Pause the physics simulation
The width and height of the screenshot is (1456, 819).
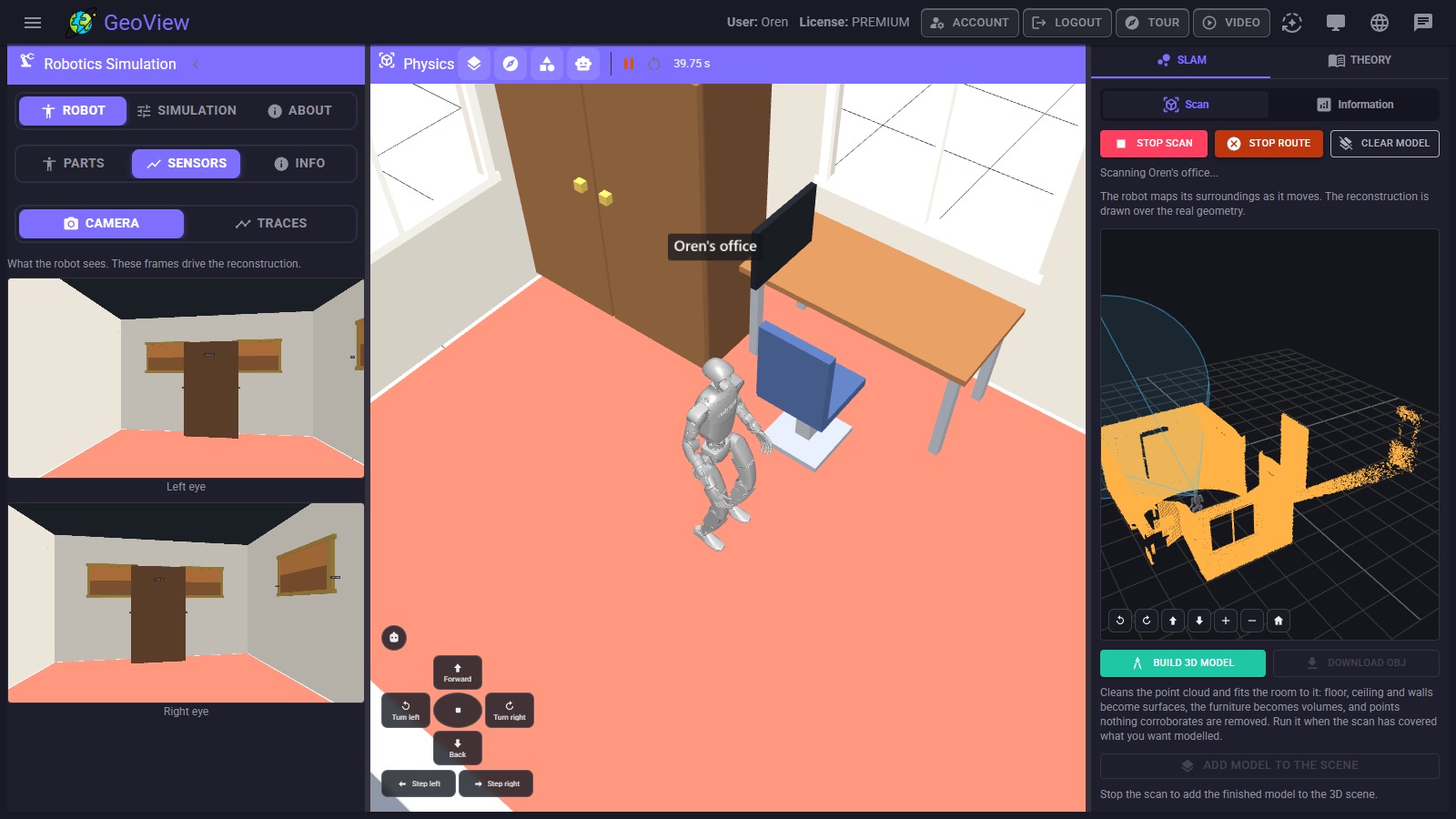tap(629, 64)
